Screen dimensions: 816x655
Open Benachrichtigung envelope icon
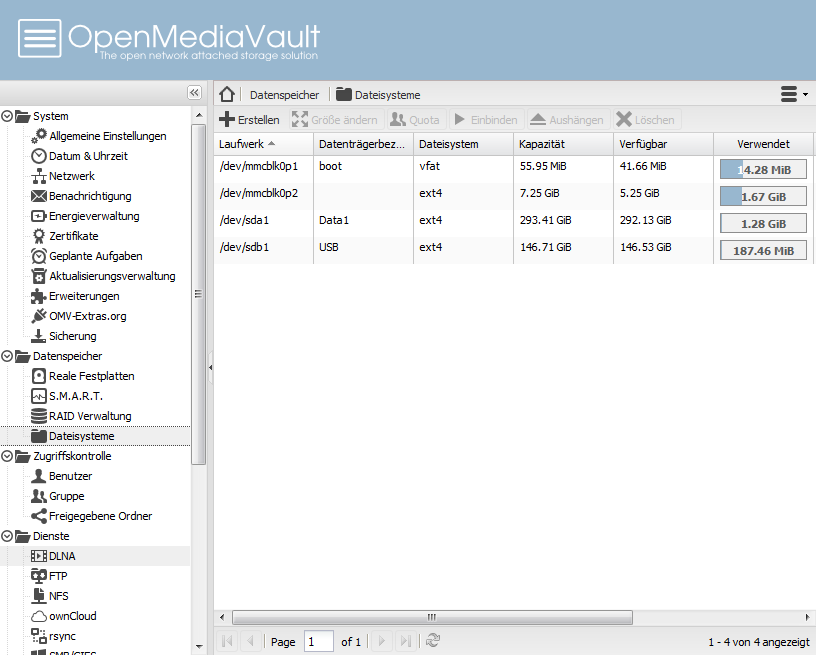(39, 196)
